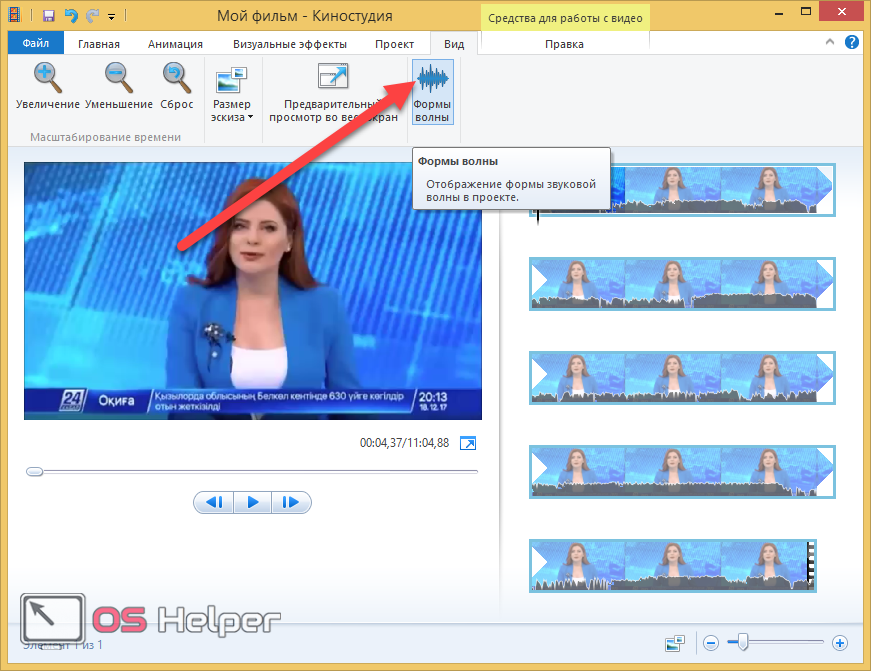871x671 pixels.
Task: Open the help question mark icon
Action: click(852, 43)
